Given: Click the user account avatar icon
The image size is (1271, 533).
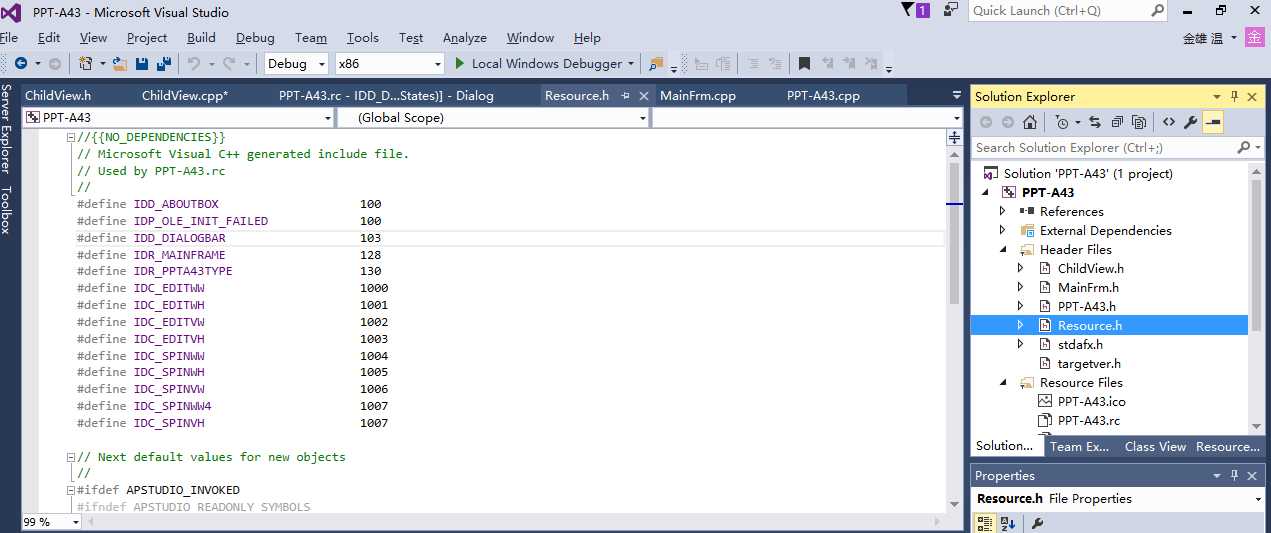Looking at the screenshot, I should (x=1256, y=38).
